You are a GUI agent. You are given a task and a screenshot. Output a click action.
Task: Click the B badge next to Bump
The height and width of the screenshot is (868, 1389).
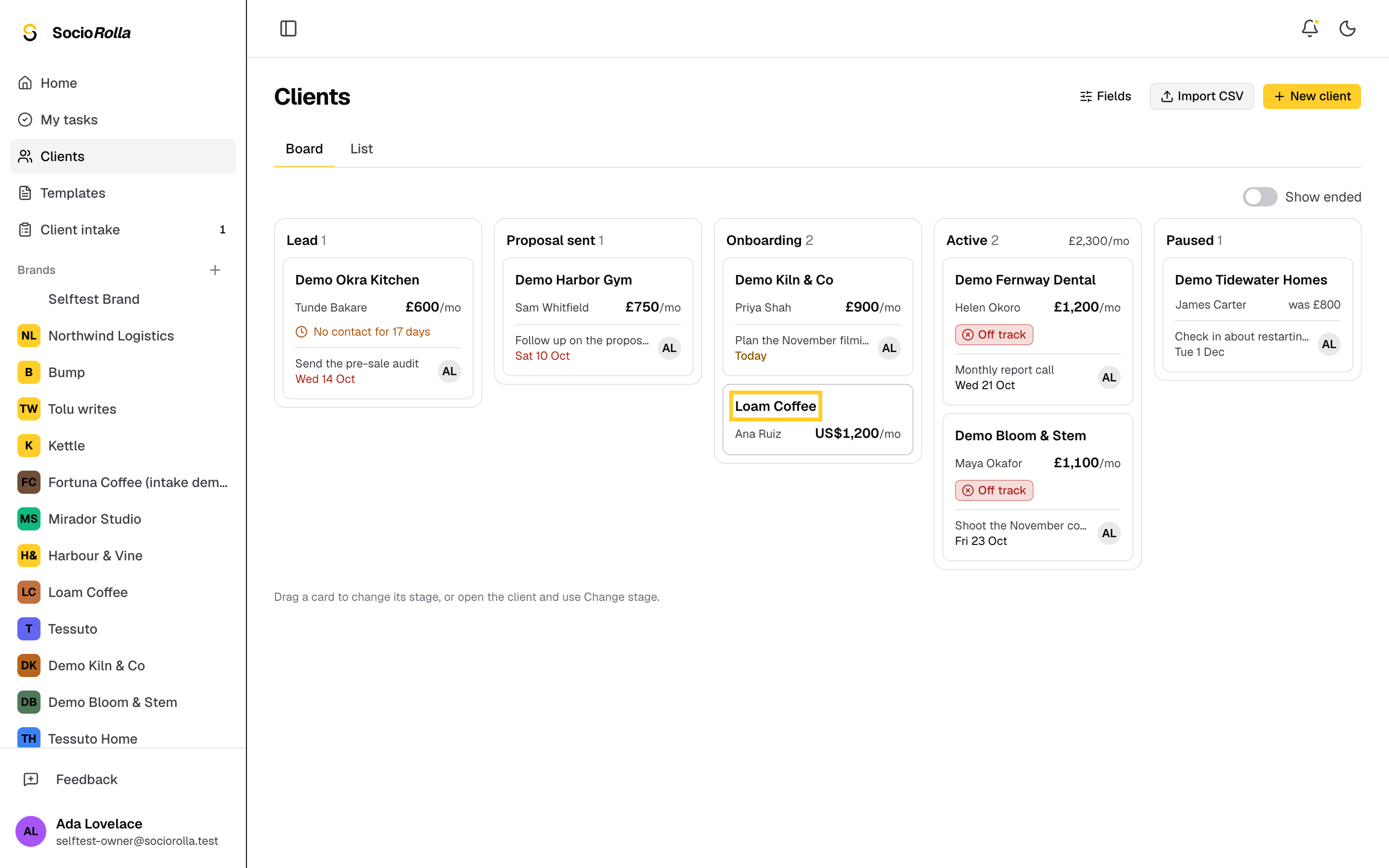29,373
